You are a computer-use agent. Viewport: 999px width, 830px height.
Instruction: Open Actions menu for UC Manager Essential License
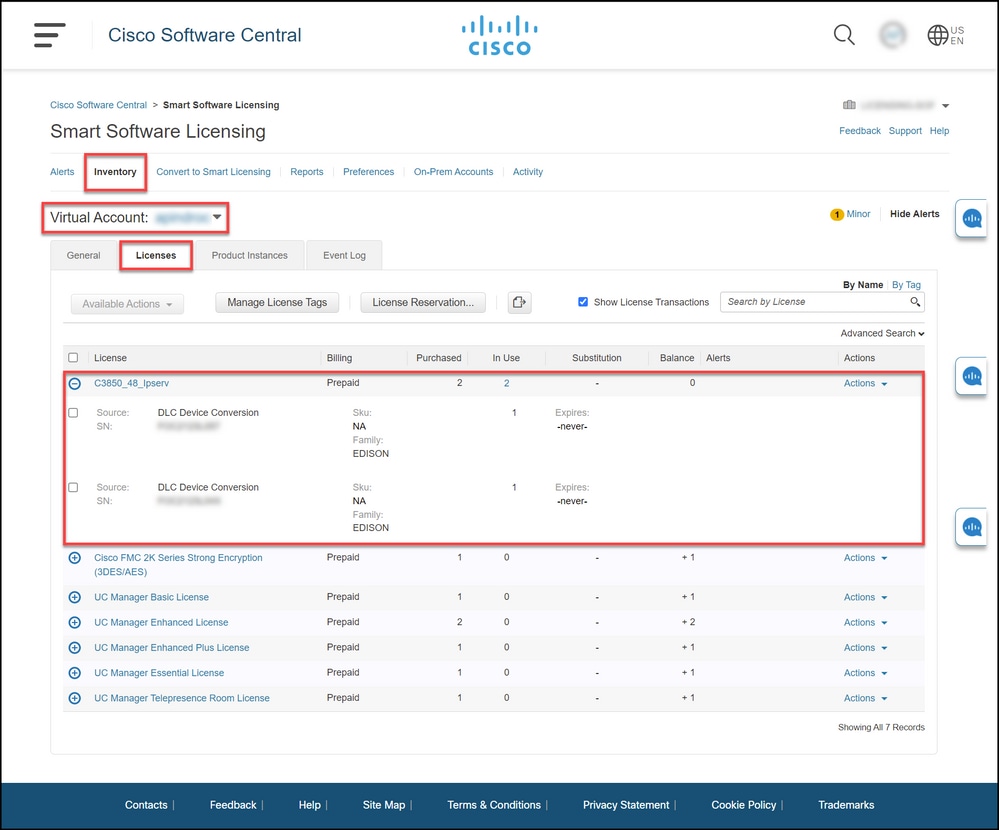point(865,673)
